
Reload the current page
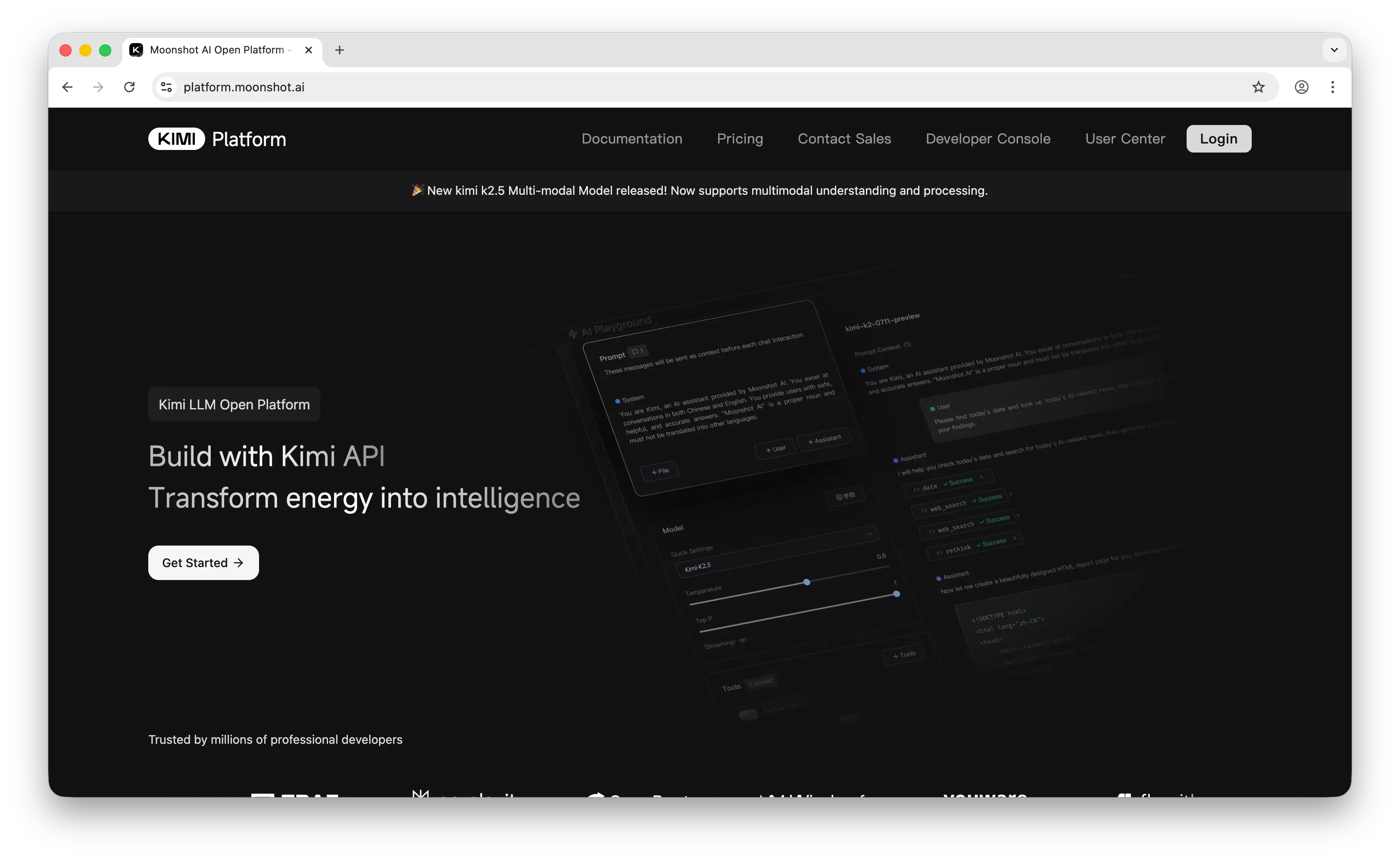pyautogui.click(x=129, y=87)
